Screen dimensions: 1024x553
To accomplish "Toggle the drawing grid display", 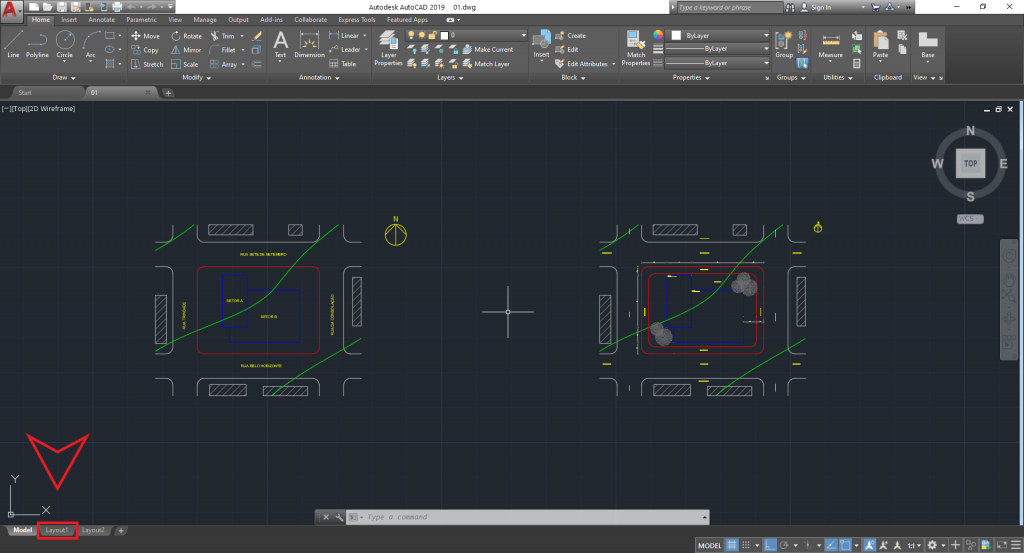I will (x=732, y=545).
